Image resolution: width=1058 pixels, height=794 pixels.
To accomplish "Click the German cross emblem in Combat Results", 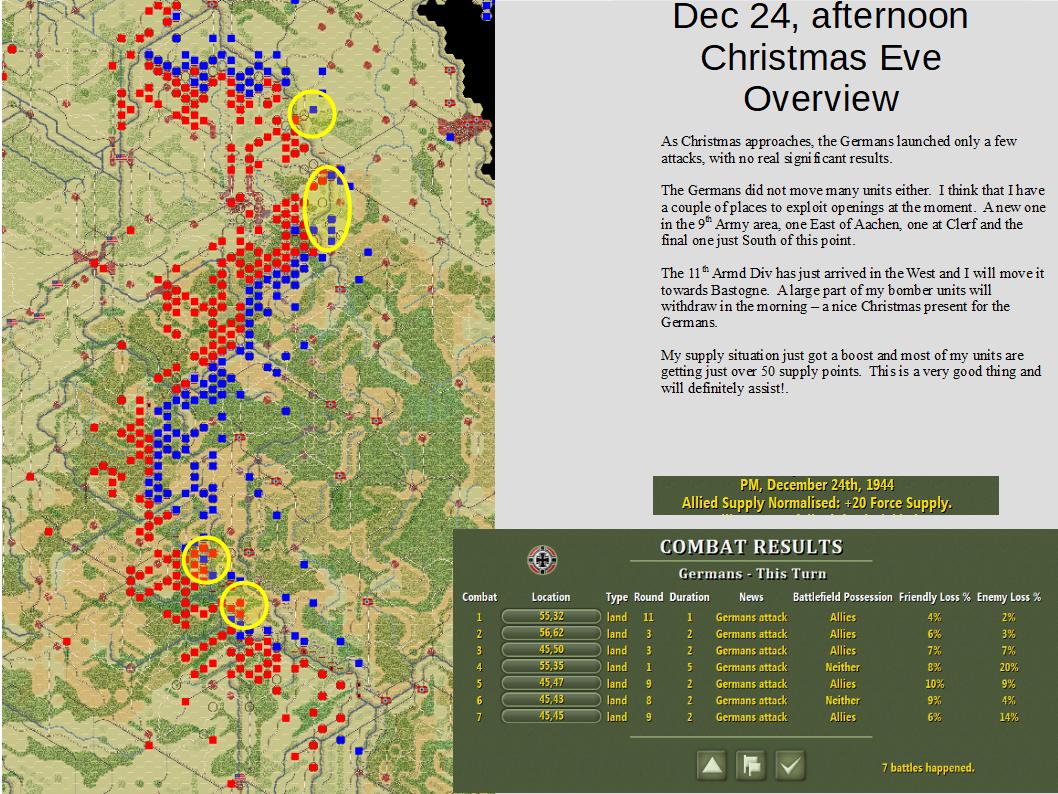I will pyautogui.click(x=542, y=560).
